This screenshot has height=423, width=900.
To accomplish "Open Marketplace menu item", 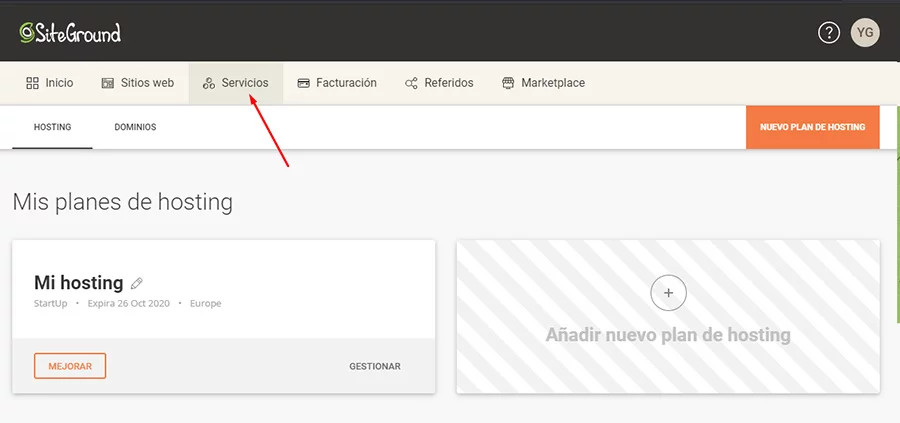I will click(x=544, y=83).
